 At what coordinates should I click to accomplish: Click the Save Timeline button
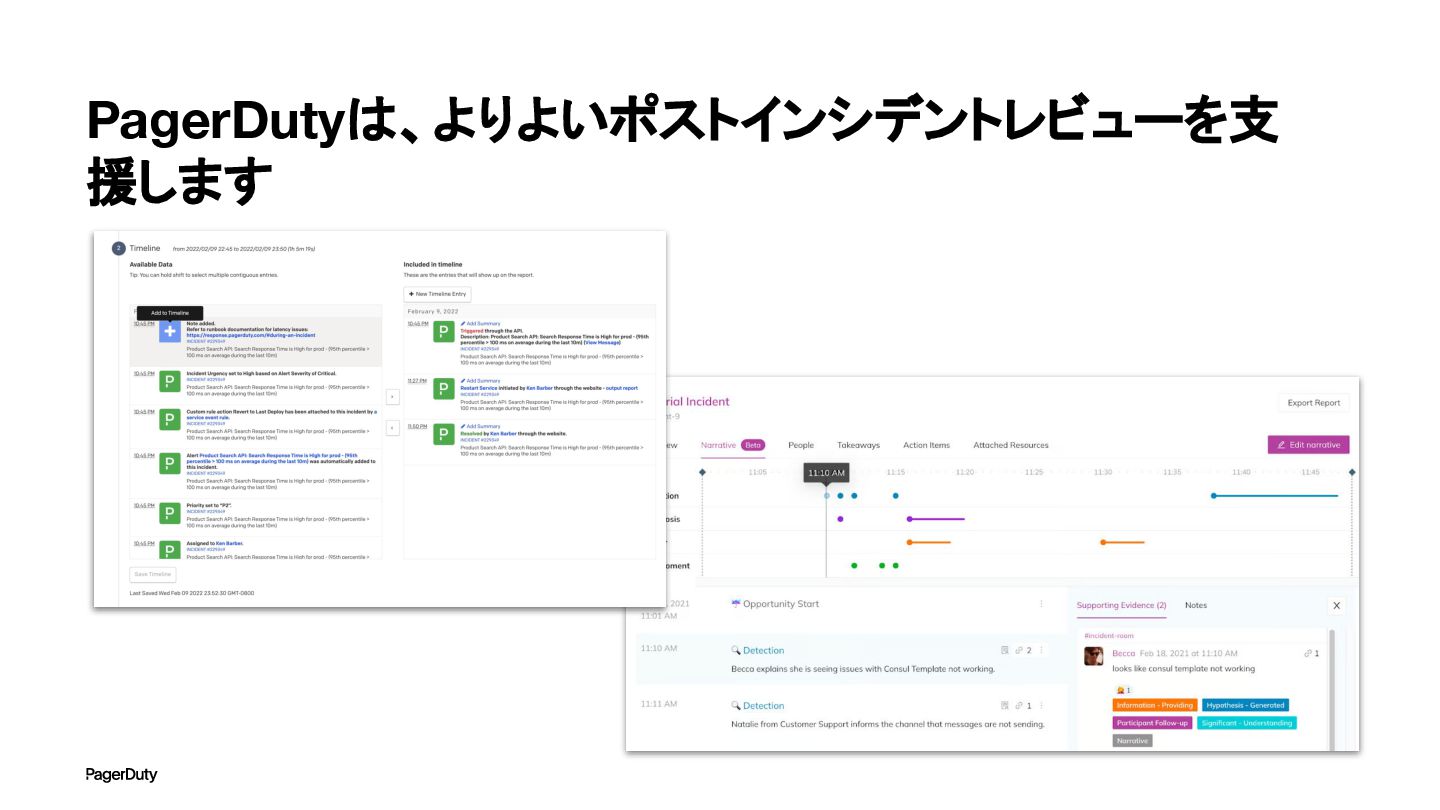pyautogui.click(x=153, y=574)
